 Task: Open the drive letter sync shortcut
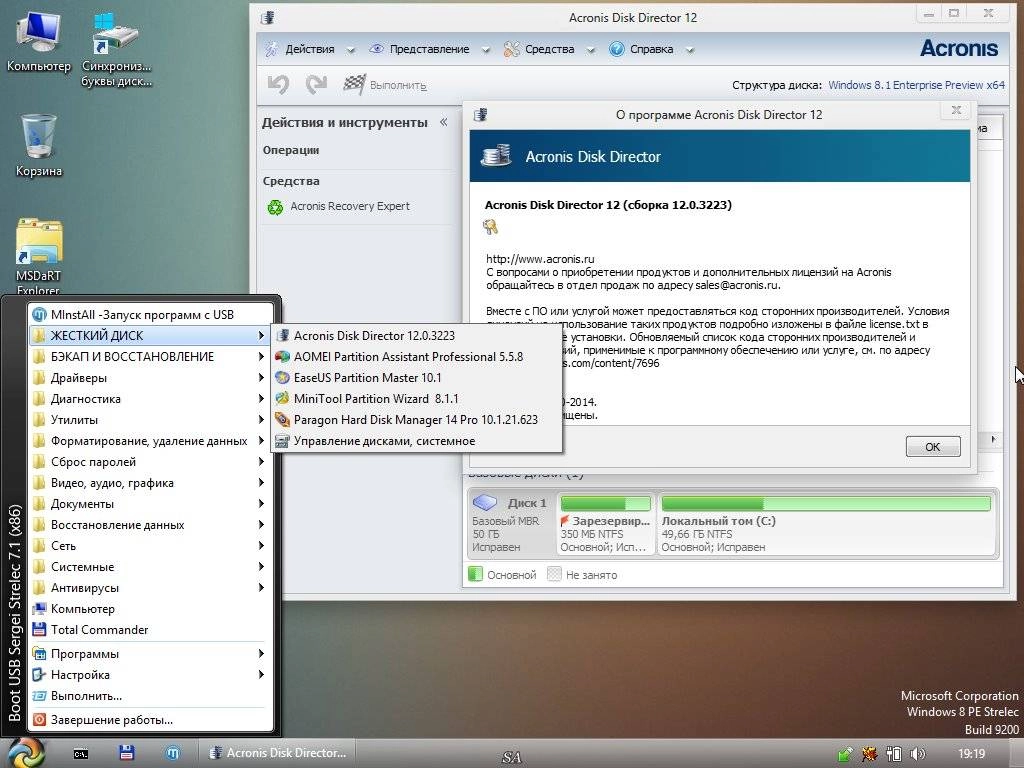click(x=116, y=49)
